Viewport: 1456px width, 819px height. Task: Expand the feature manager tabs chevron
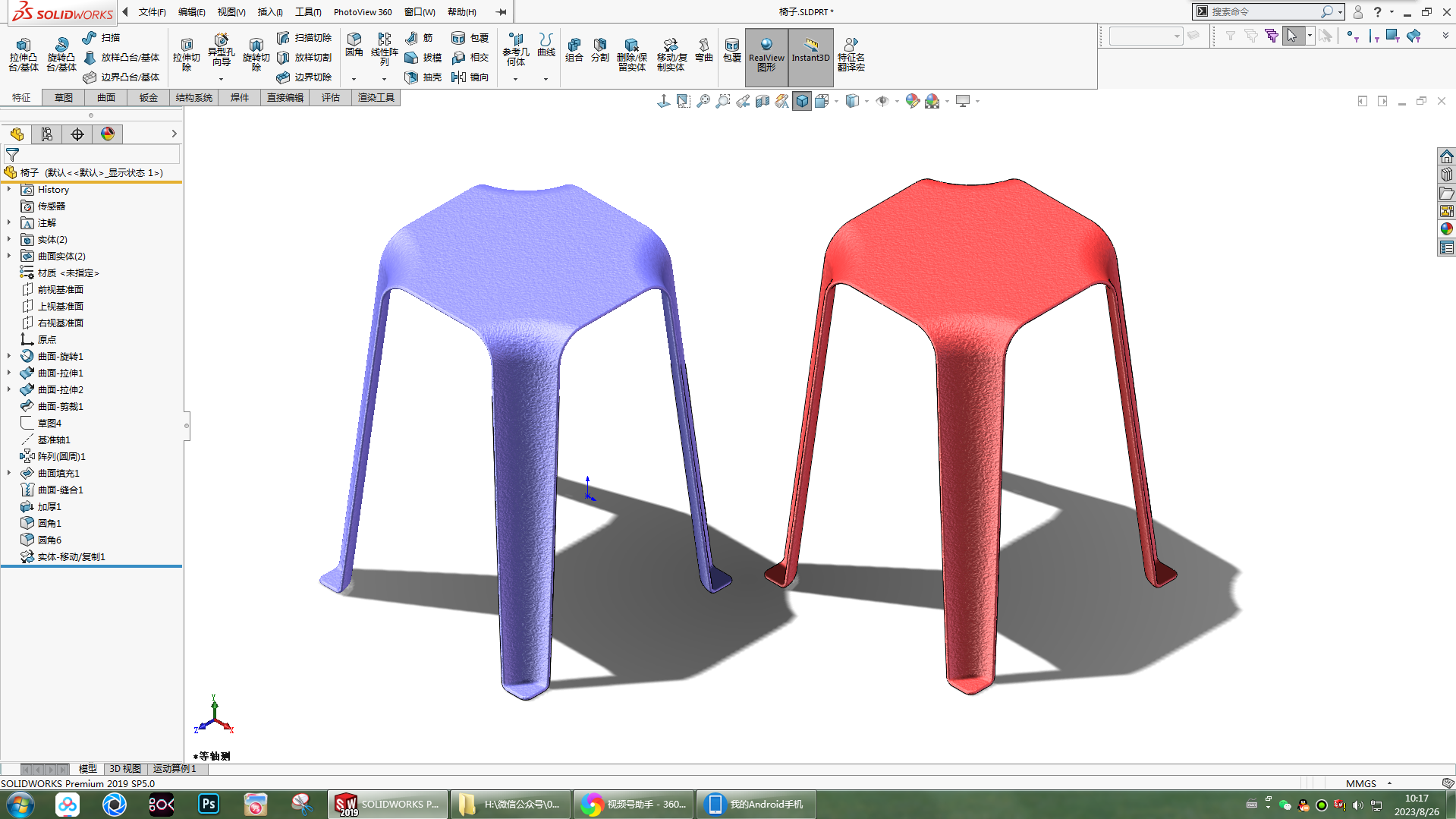coord(174,134)
